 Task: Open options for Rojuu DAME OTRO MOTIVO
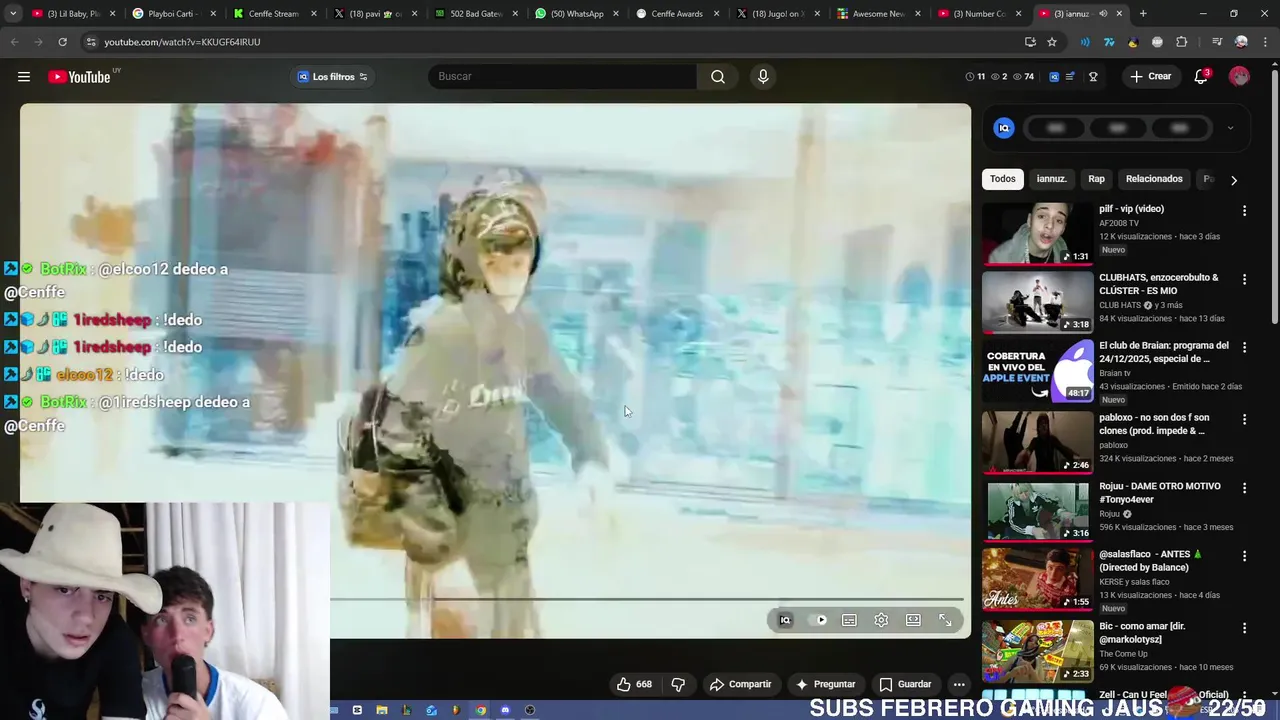pyautogui.click(x=1244, y=487)
